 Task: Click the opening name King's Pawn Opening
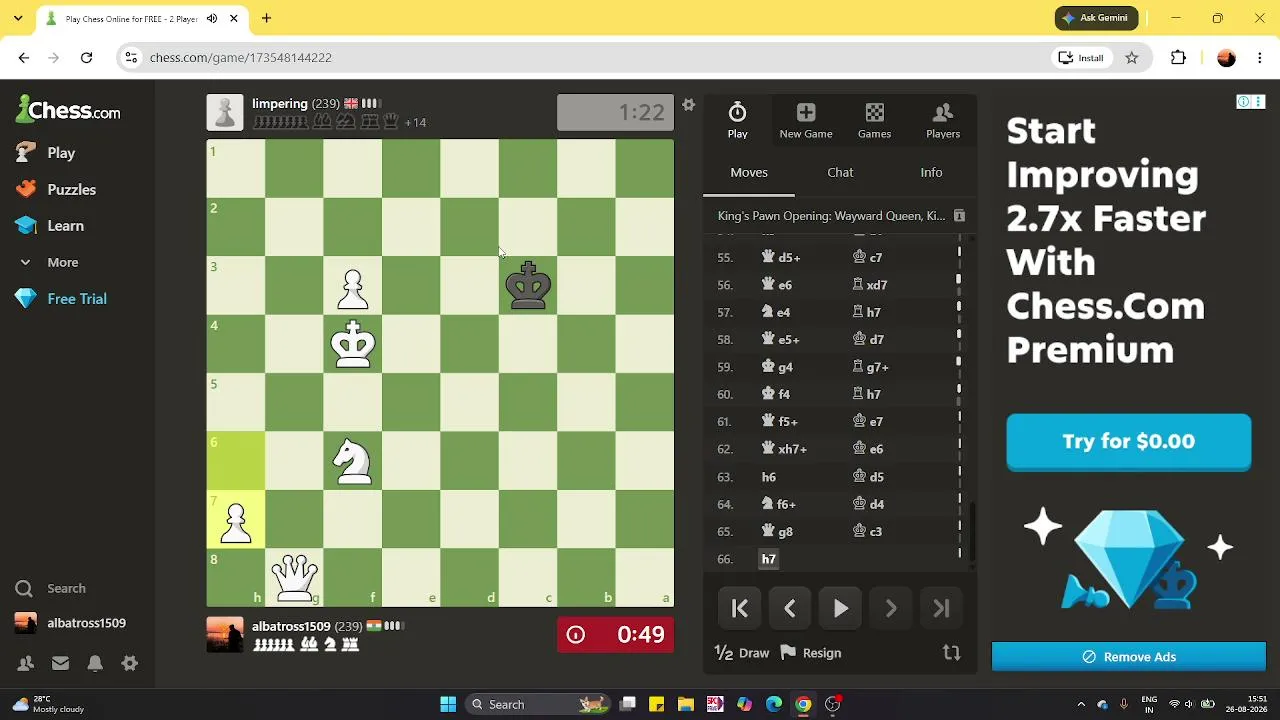click(x=831, y=216)
